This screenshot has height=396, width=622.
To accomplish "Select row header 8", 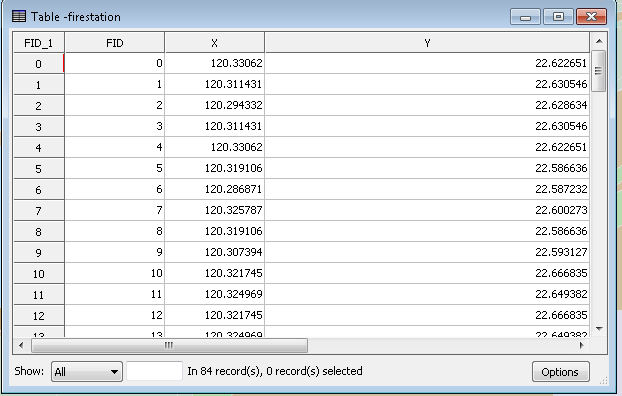I will (38, 232).
